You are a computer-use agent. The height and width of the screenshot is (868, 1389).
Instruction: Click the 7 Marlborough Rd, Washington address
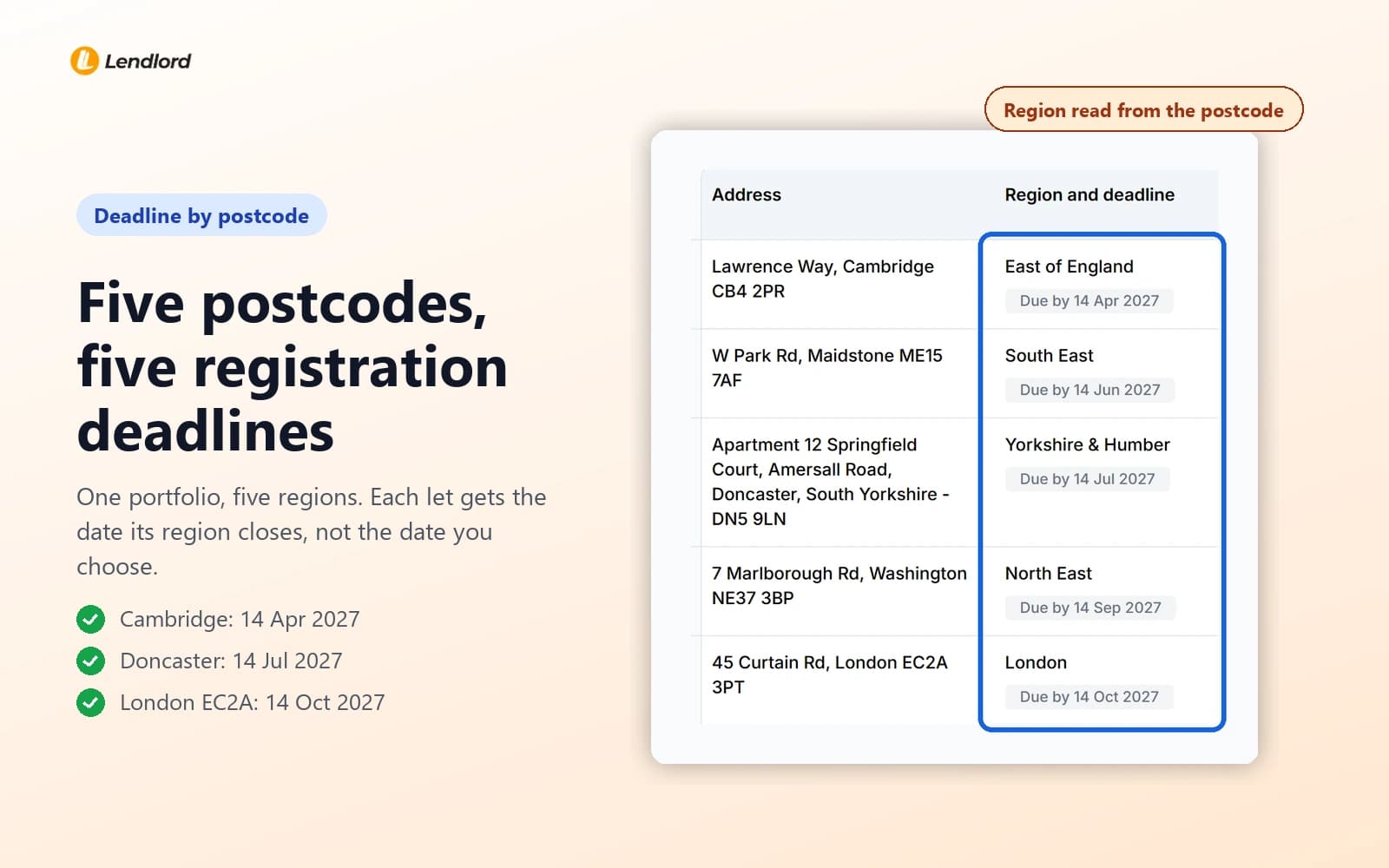(839, 586)
